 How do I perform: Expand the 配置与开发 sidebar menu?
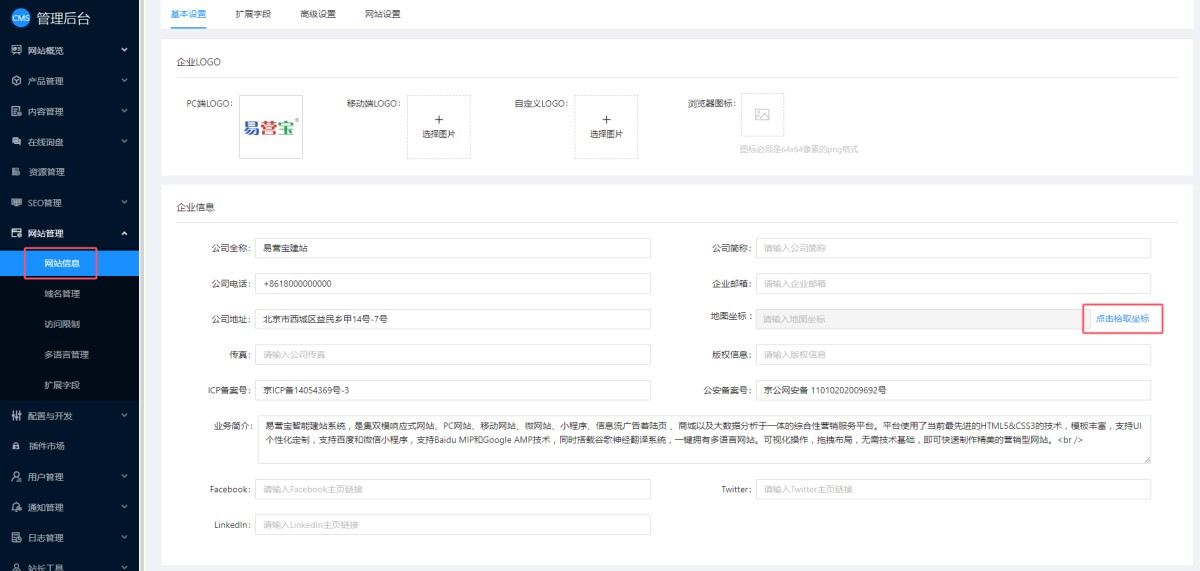point(68,416)
